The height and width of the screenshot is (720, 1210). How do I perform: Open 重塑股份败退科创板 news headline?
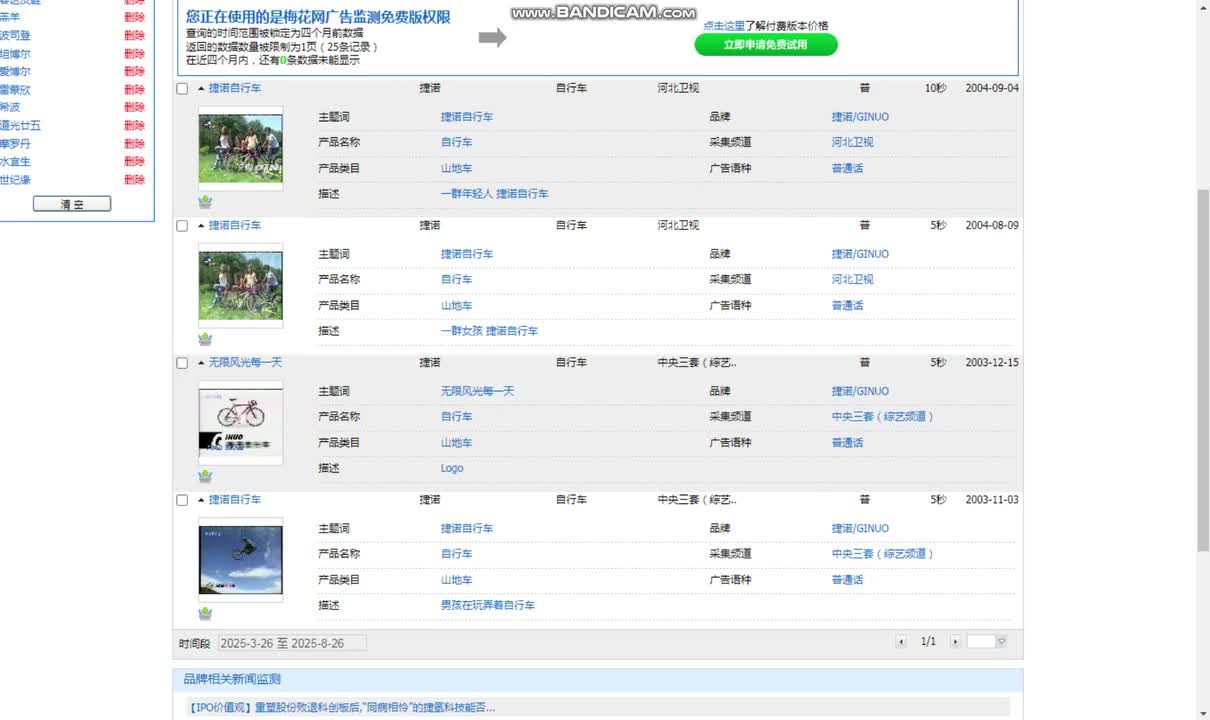click(341, 707)
